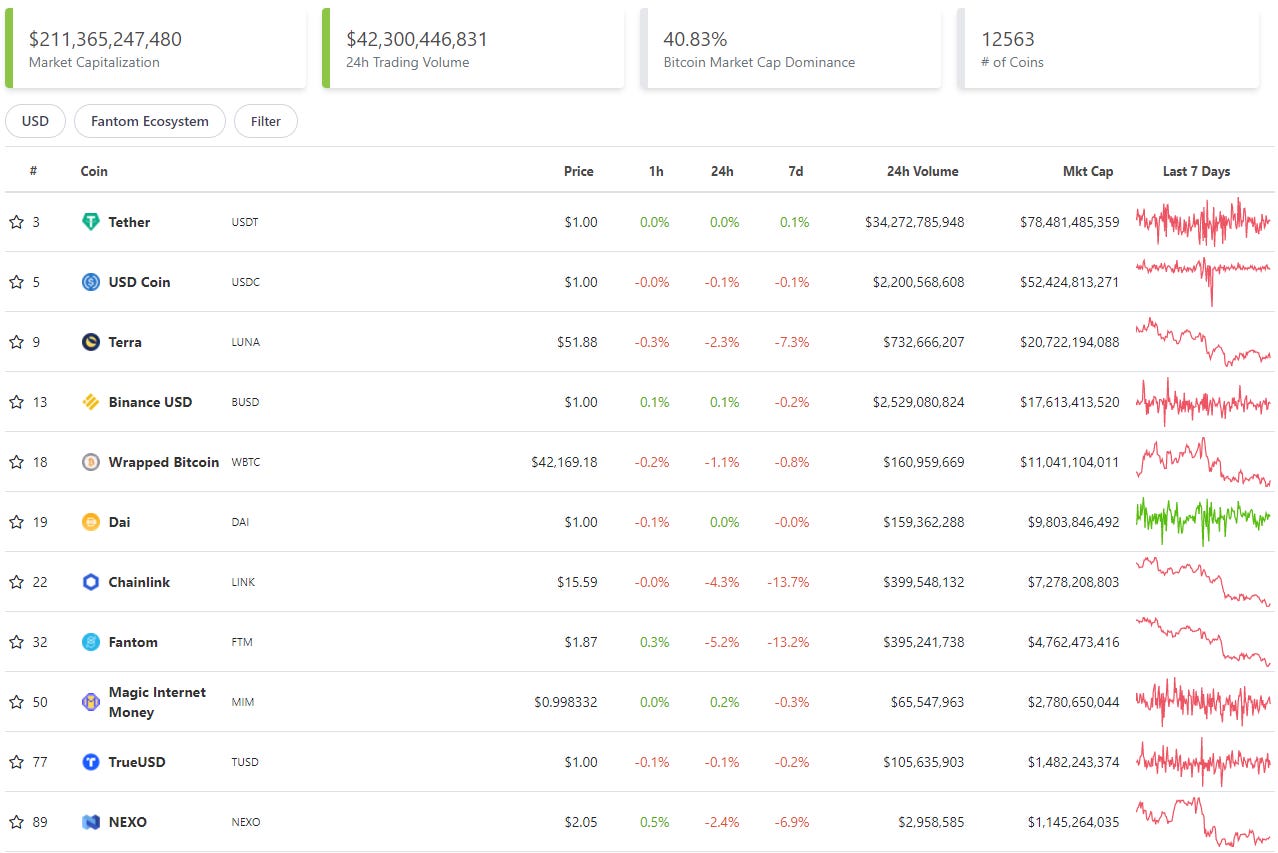Click the Wrapped Bitcoin price $42,169.18
Image resolution: width=1278 pixels, height=853 pixels.
pos(565,462)
